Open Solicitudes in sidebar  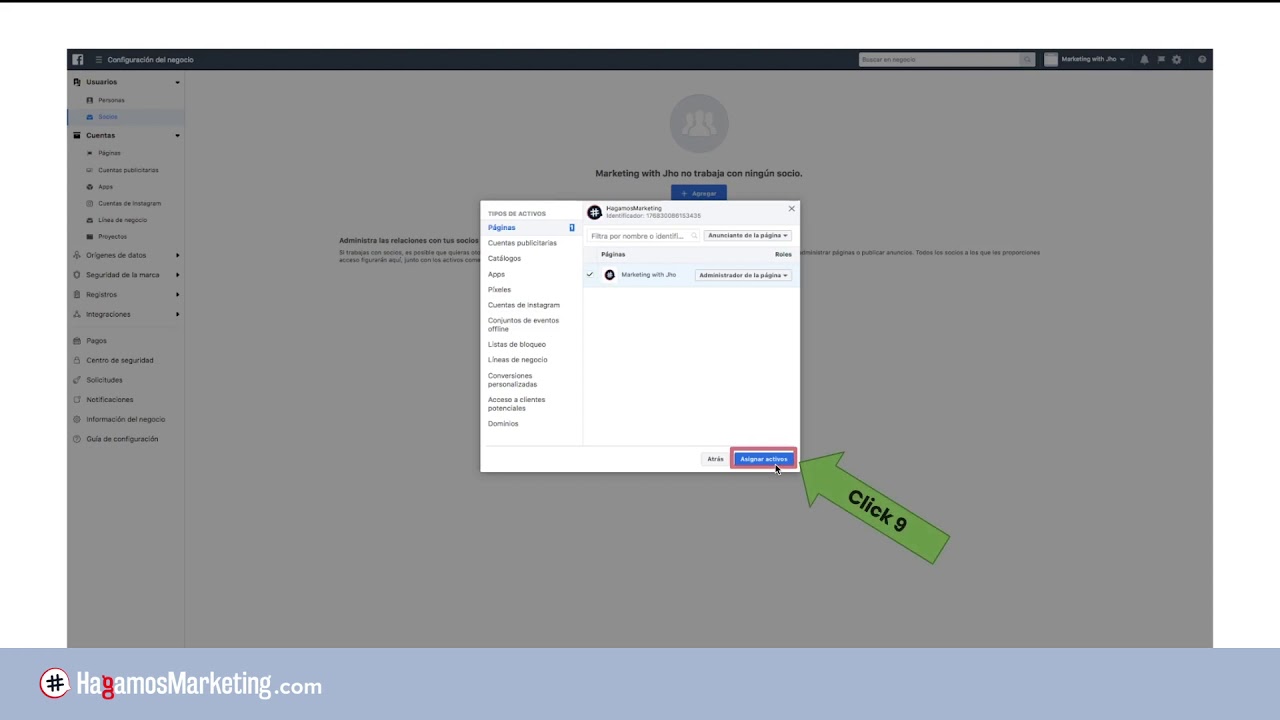pyautogui.click(x=104, y=380)
